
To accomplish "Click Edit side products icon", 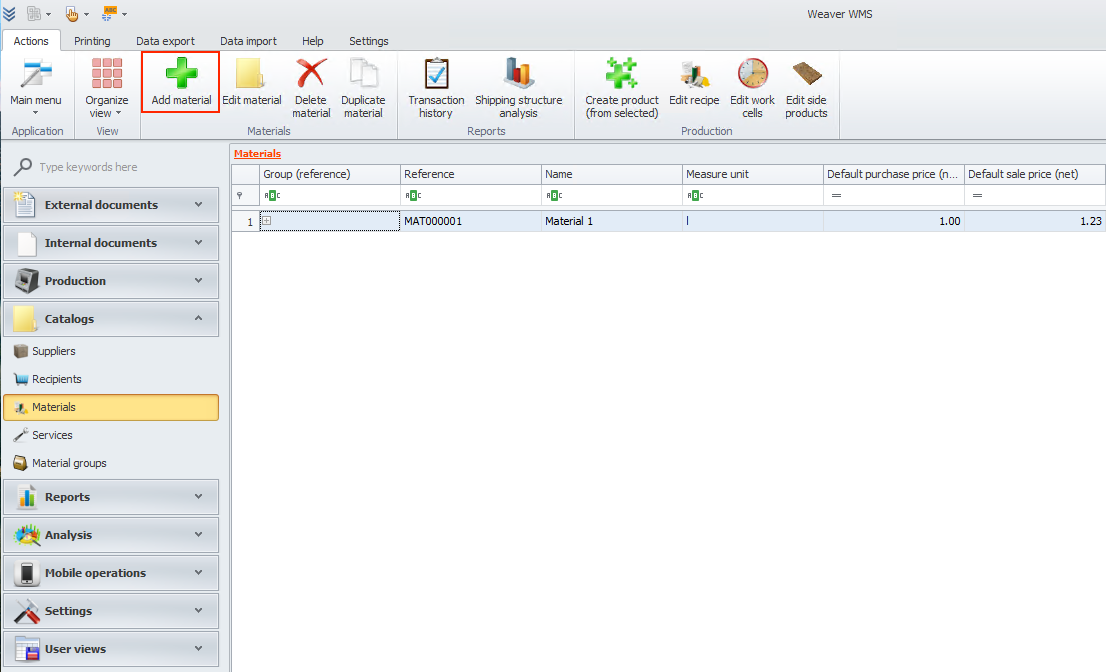I will click(x=806, y=73).
